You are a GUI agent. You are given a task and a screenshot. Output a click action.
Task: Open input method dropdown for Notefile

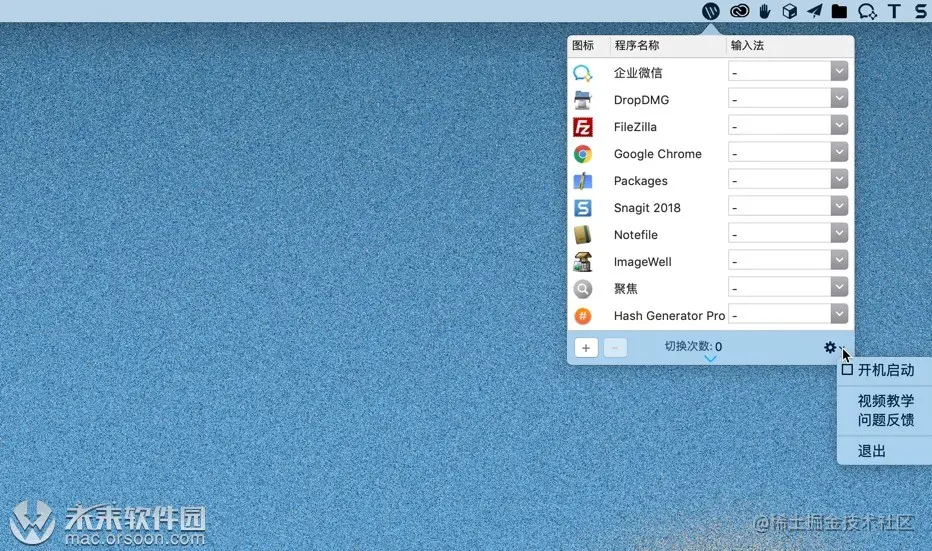839,233
